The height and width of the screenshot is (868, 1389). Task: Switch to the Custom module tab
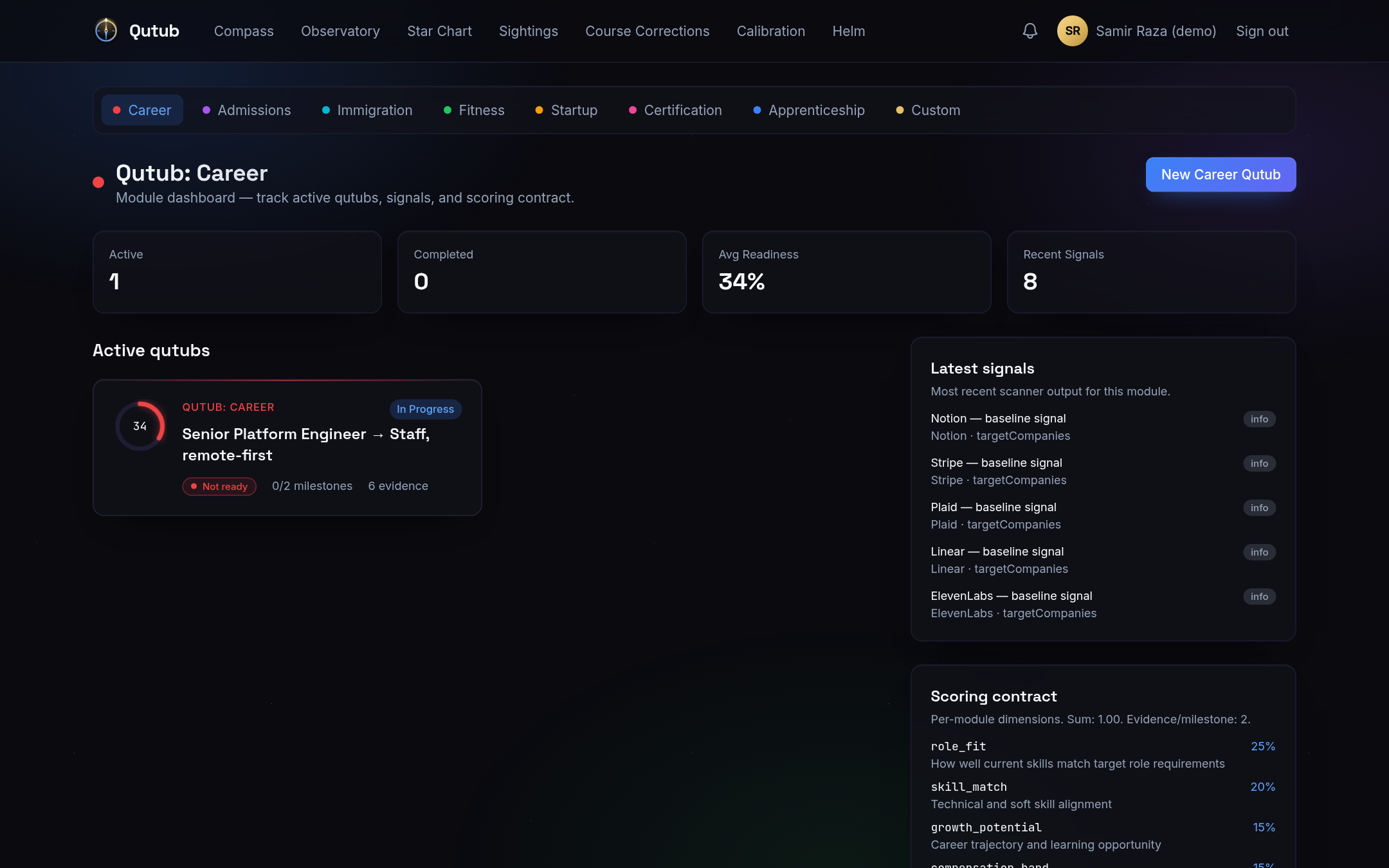tap(929, 110)
